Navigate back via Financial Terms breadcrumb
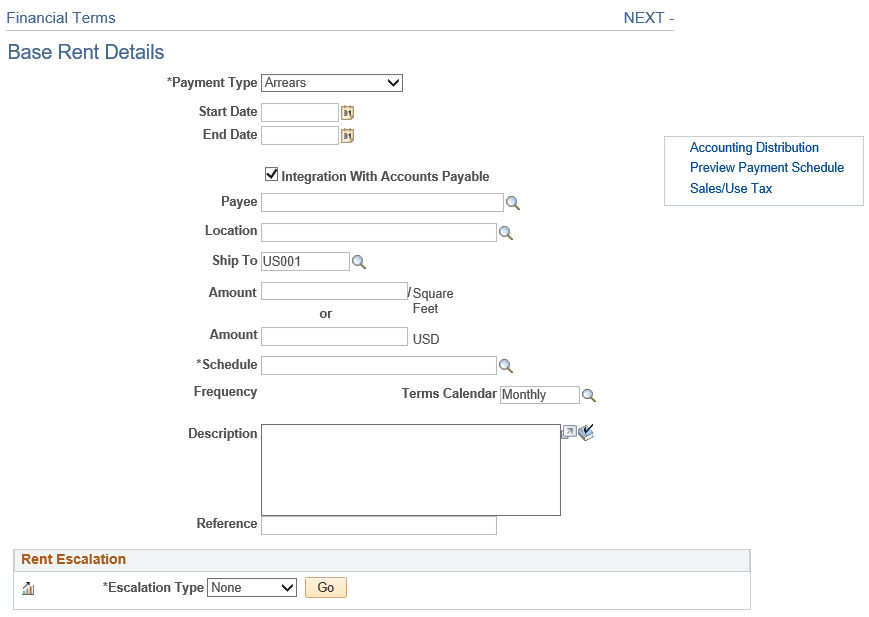 (x=61, y=17)
